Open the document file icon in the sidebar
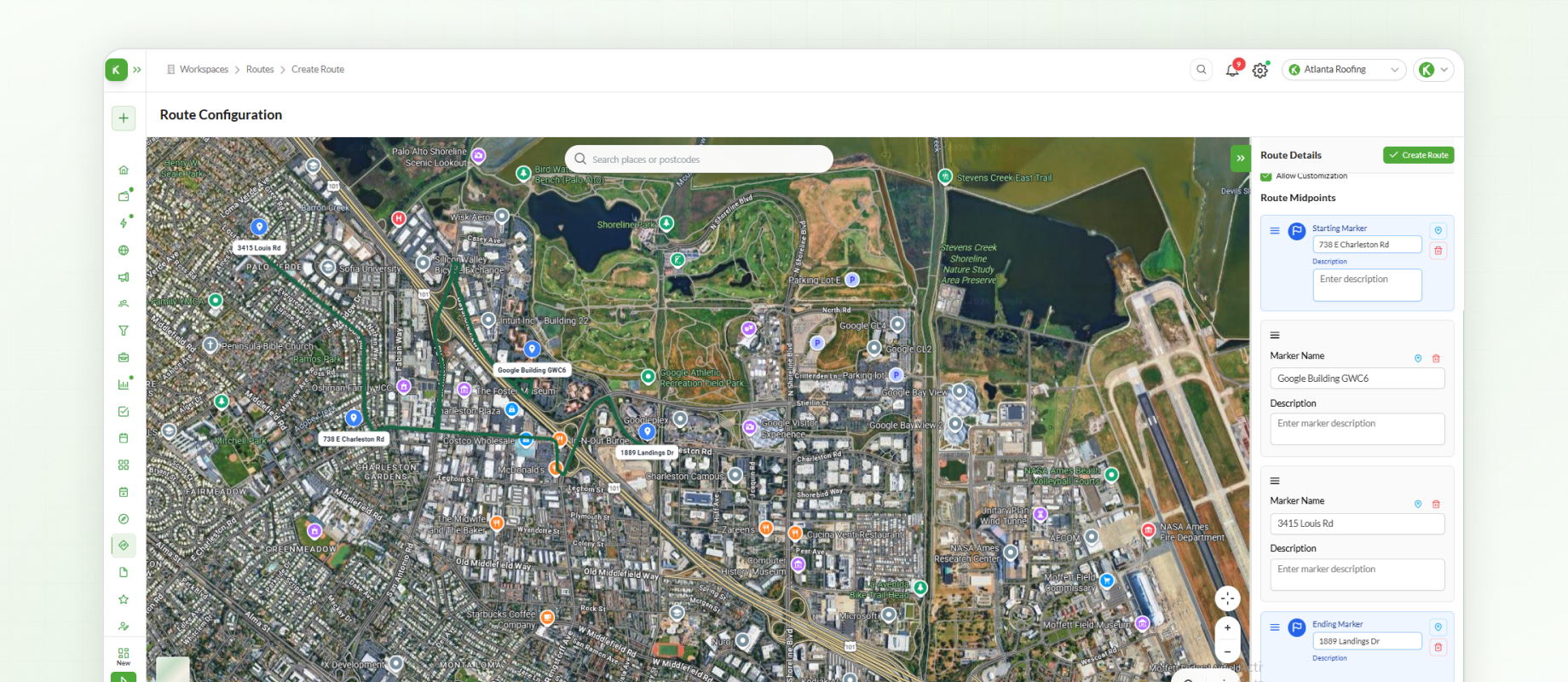This screenshot has height=682, width=1568. pos(124,572)
